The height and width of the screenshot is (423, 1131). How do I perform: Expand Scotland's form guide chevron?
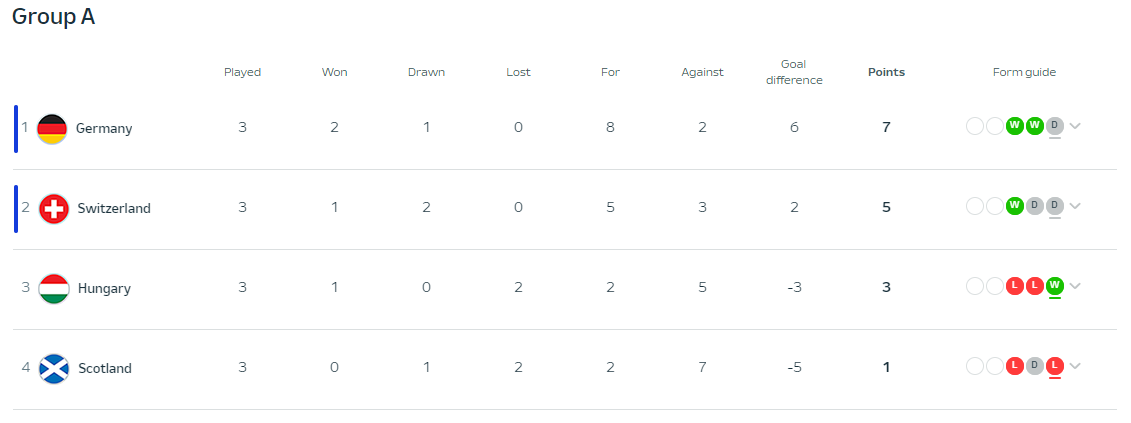tap(1075, 366)
